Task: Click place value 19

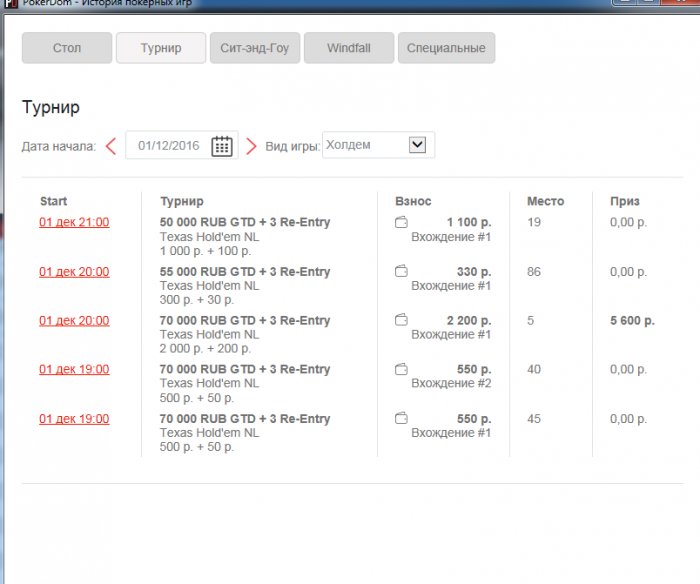Action: 534,222
